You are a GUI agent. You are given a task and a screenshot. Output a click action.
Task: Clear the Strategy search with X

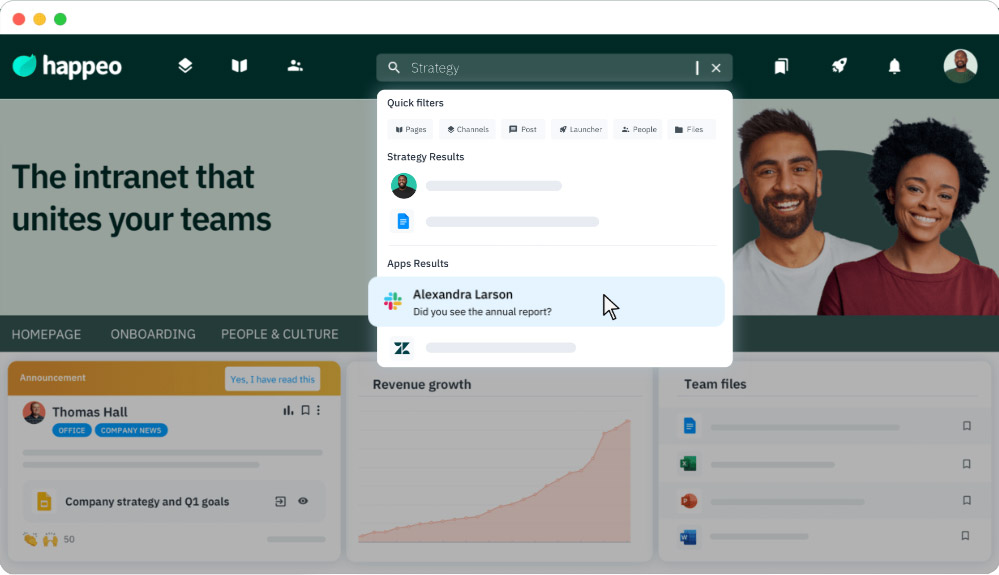coord(716,68)
